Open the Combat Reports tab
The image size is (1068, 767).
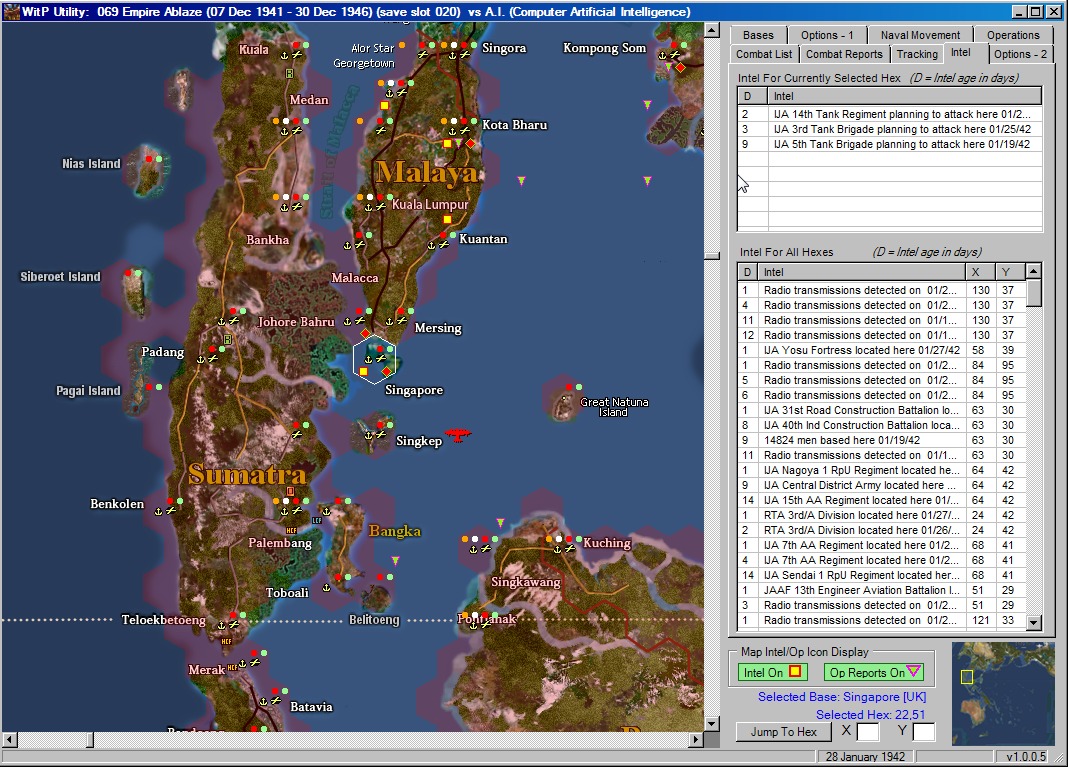844,54
